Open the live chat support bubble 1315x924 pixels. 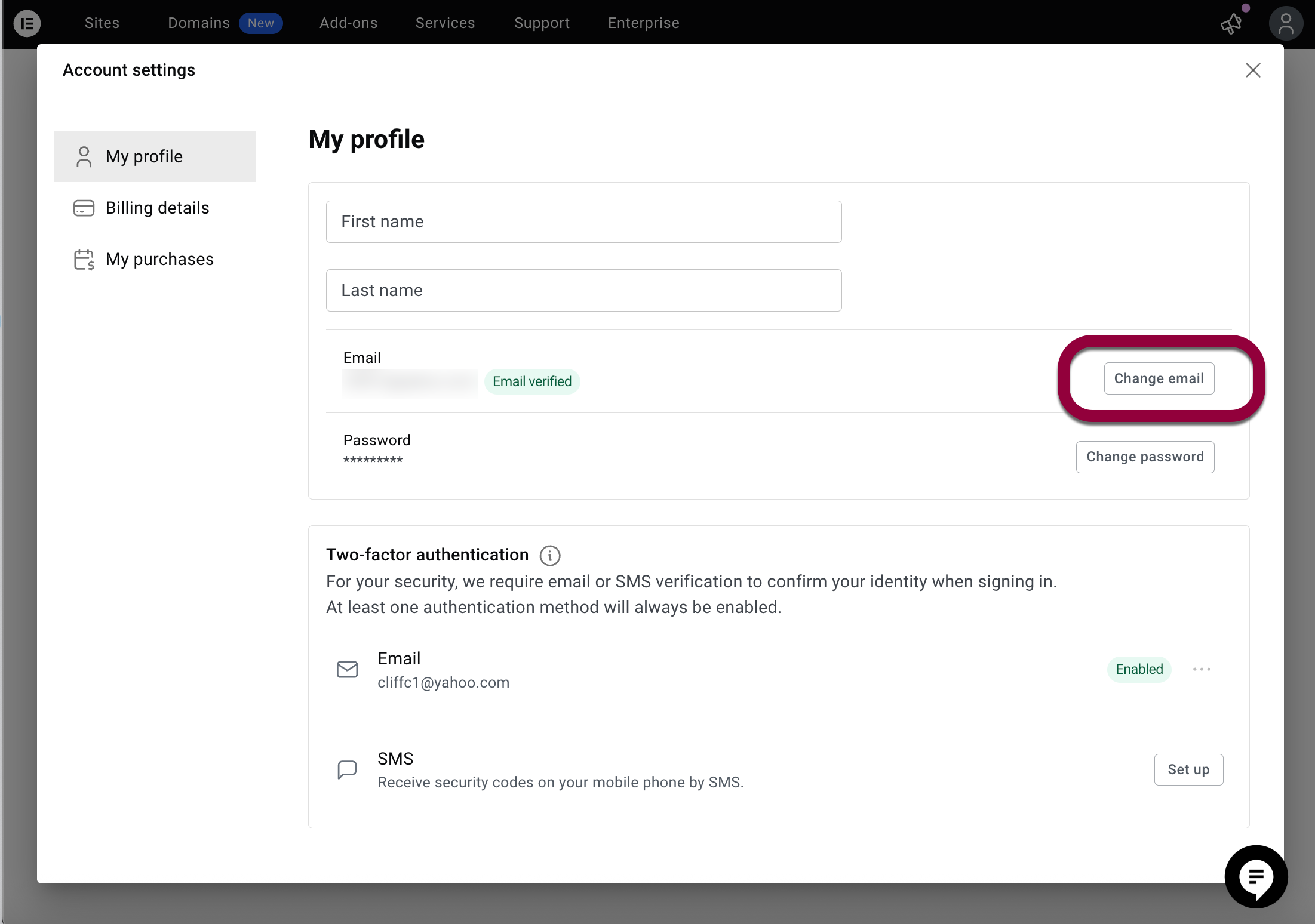(1255, 876)
